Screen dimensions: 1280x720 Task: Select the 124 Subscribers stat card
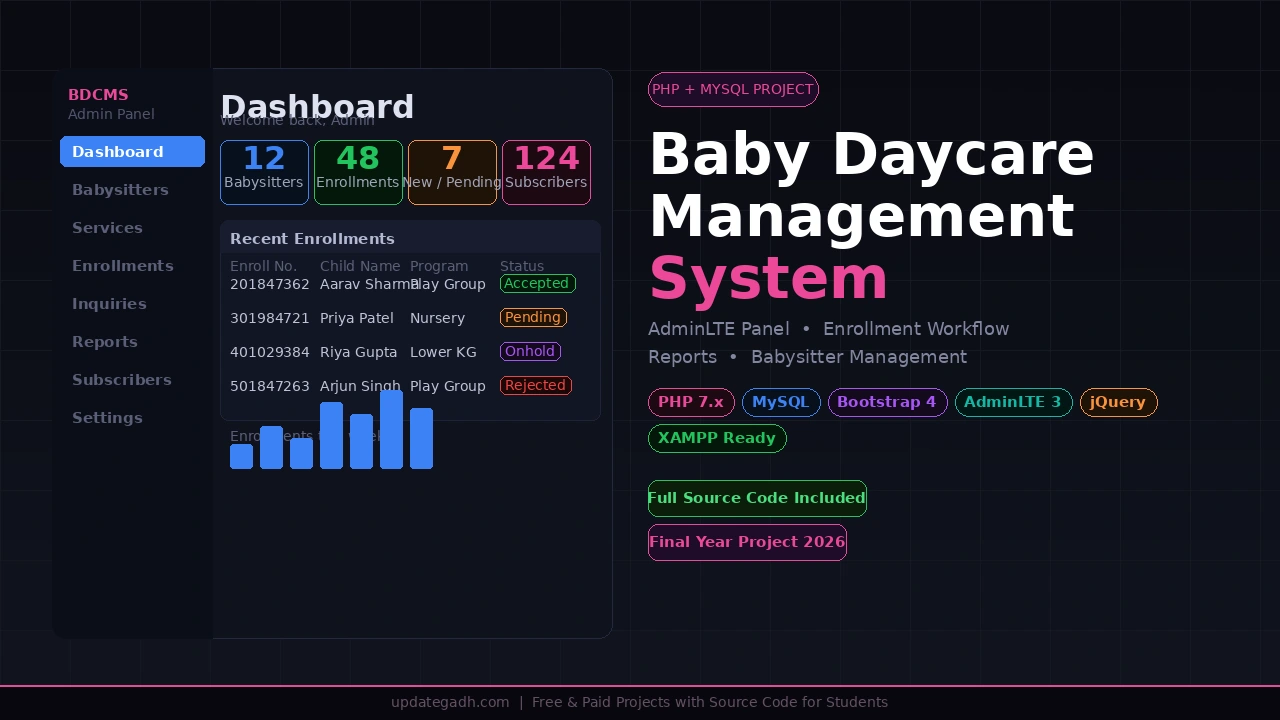(x=546, y=172)
